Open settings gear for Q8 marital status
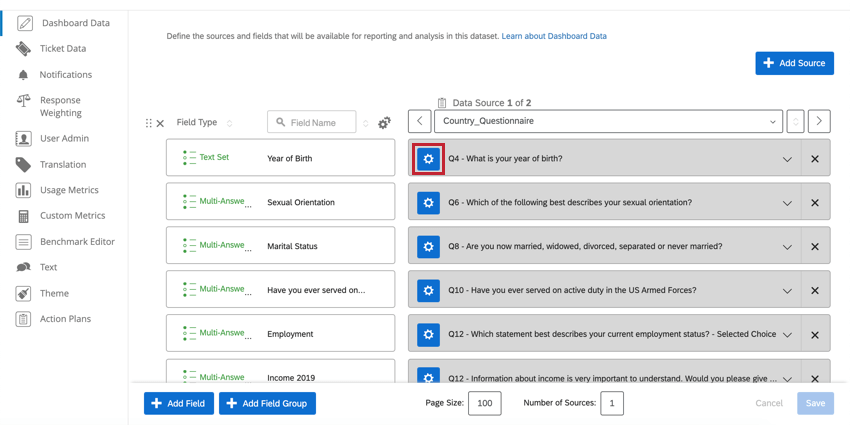 [428, 247]
